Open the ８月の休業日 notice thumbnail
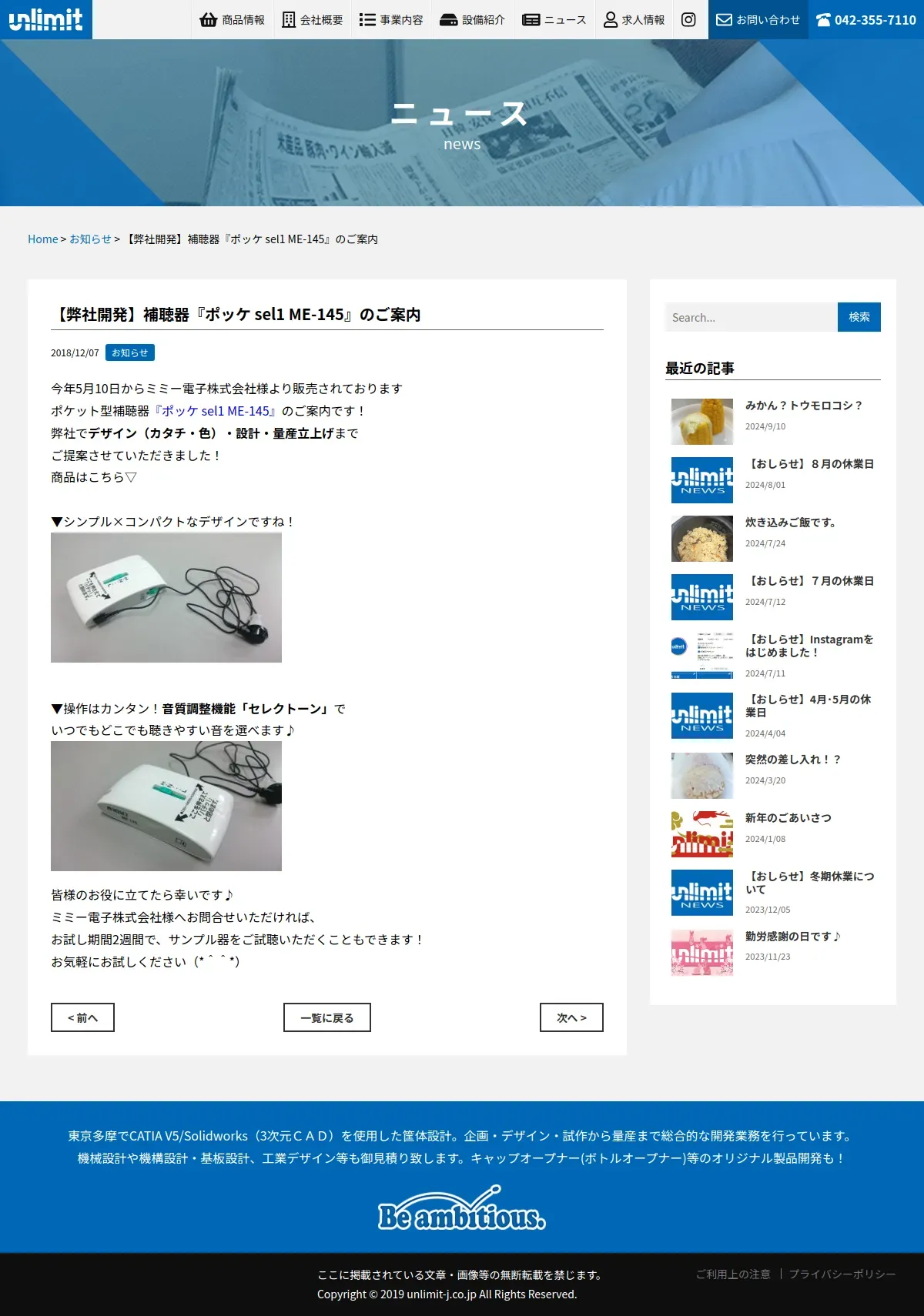The height and width of the screenshot is (1316, 924). pyautogui.click(x=702, y=480)
